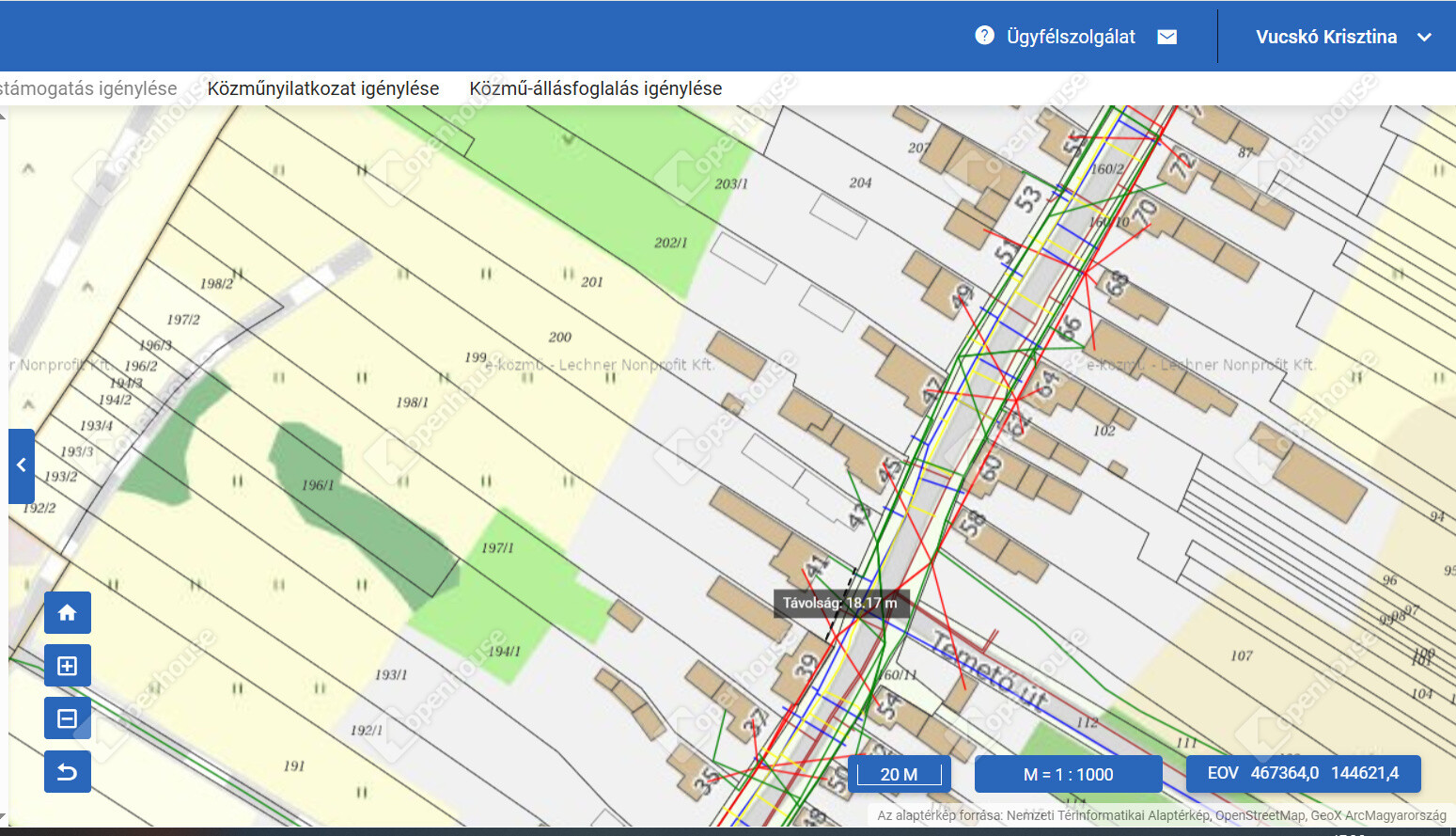Open the Ügyfélszolgálat customer service link

[1071, 37]
